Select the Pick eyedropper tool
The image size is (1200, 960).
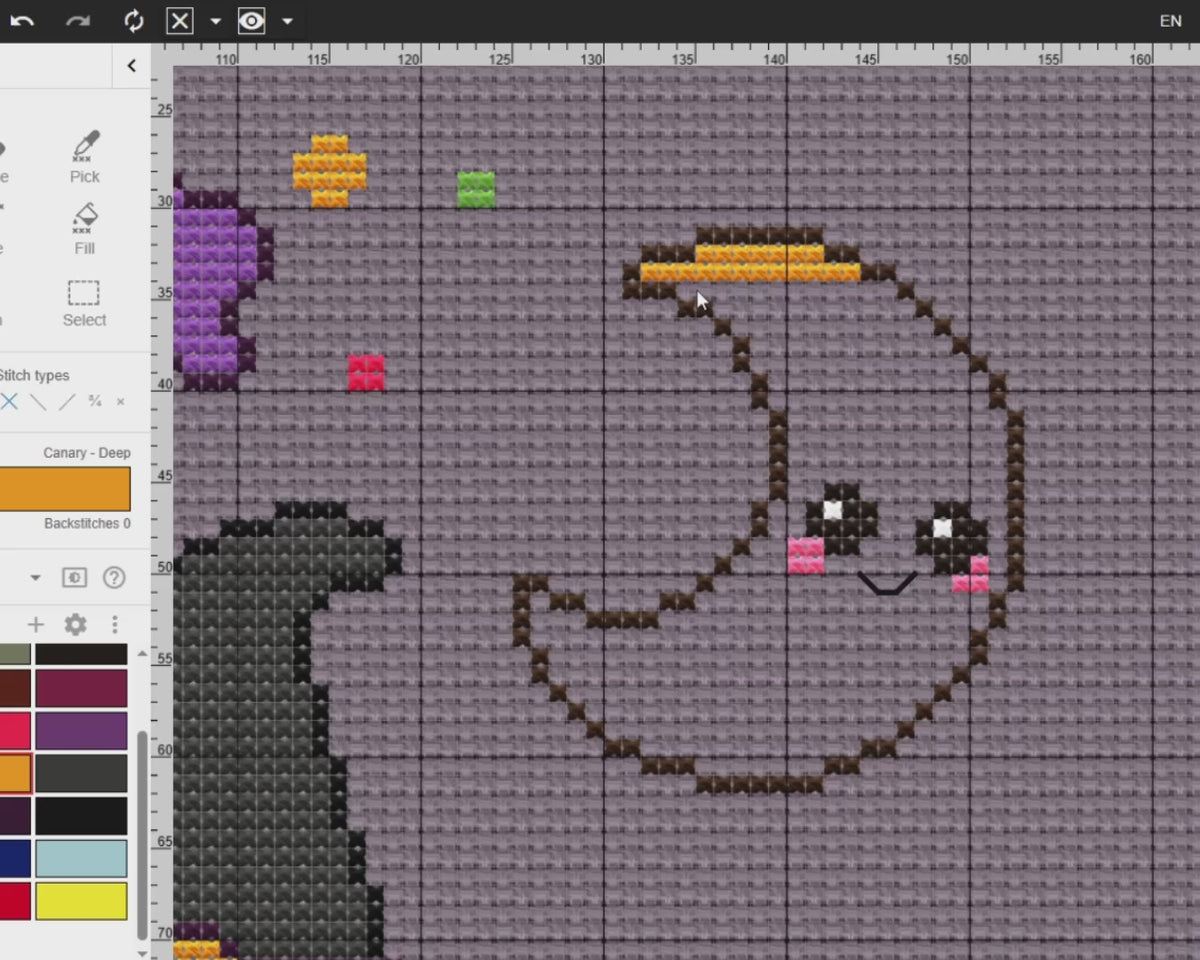(x=85, y=157)
